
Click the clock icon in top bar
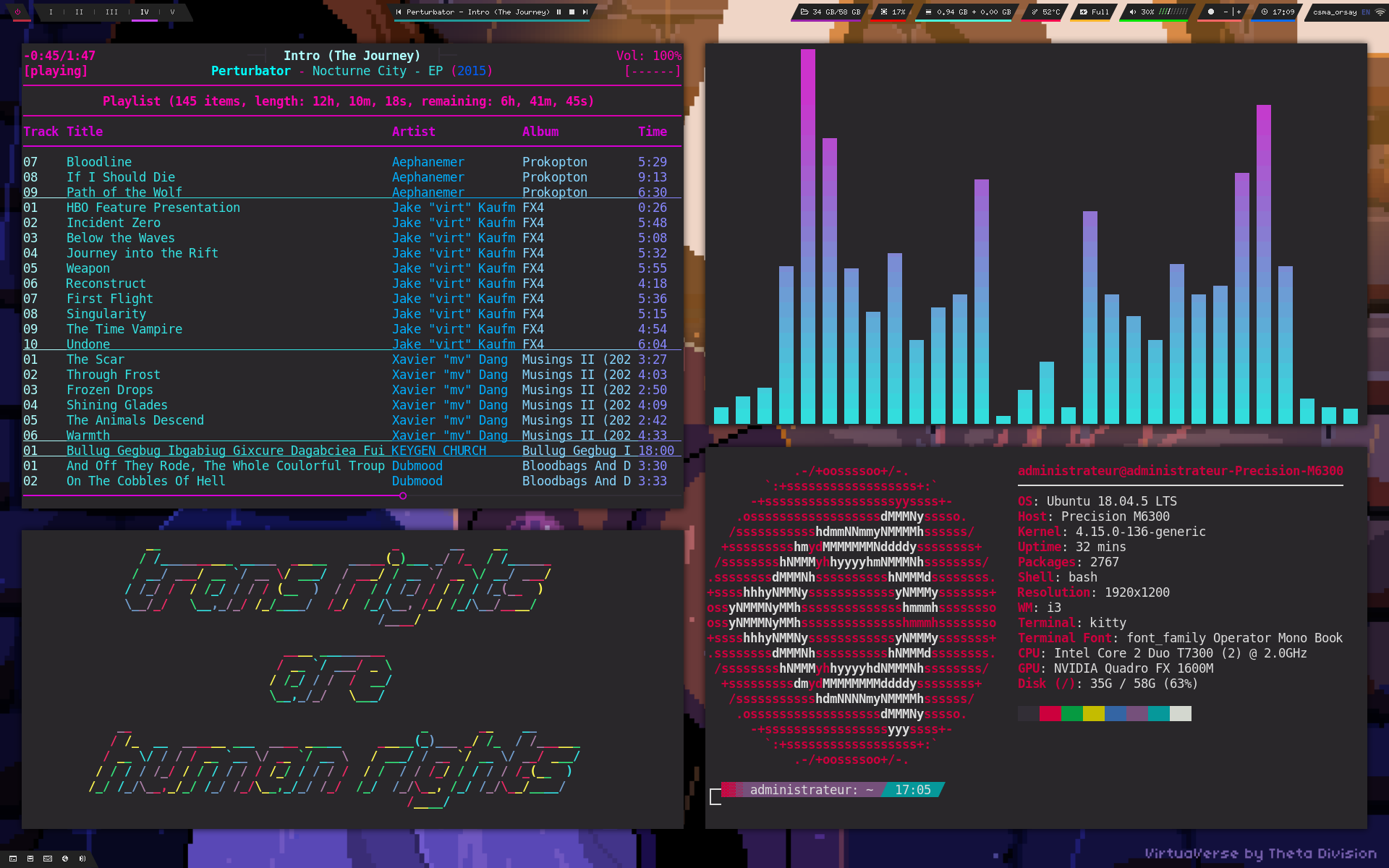coord(1265,12)
